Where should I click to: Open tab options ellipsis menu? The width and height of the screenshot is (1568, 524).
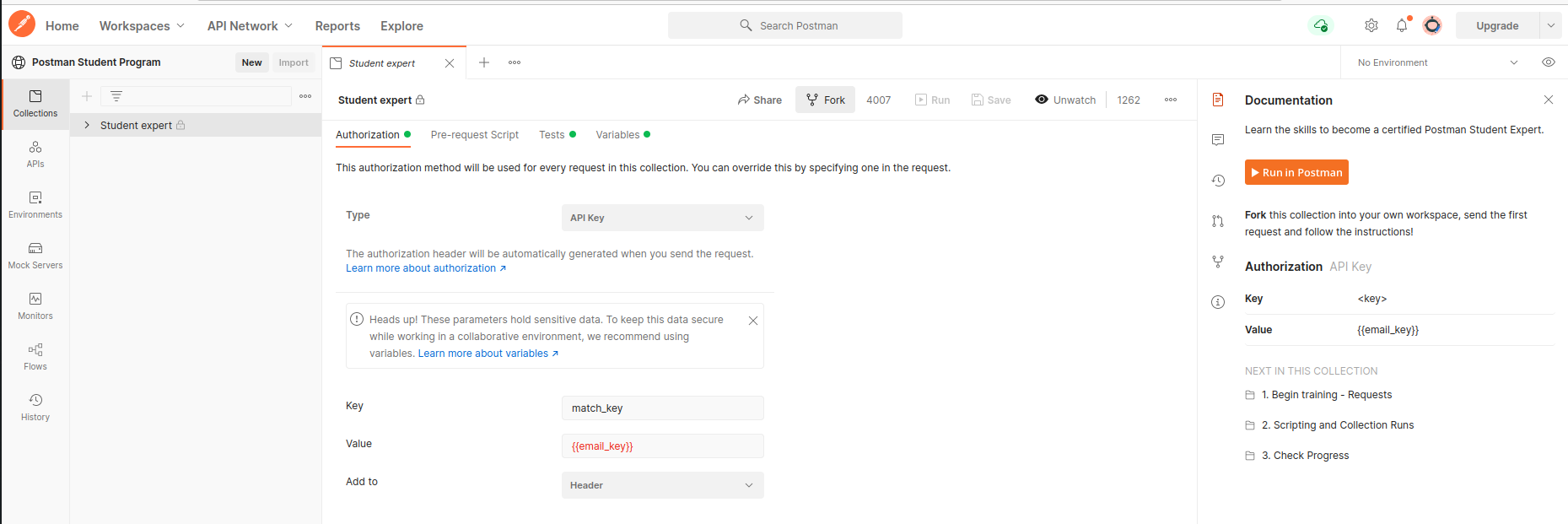click(x=515, y=62)
